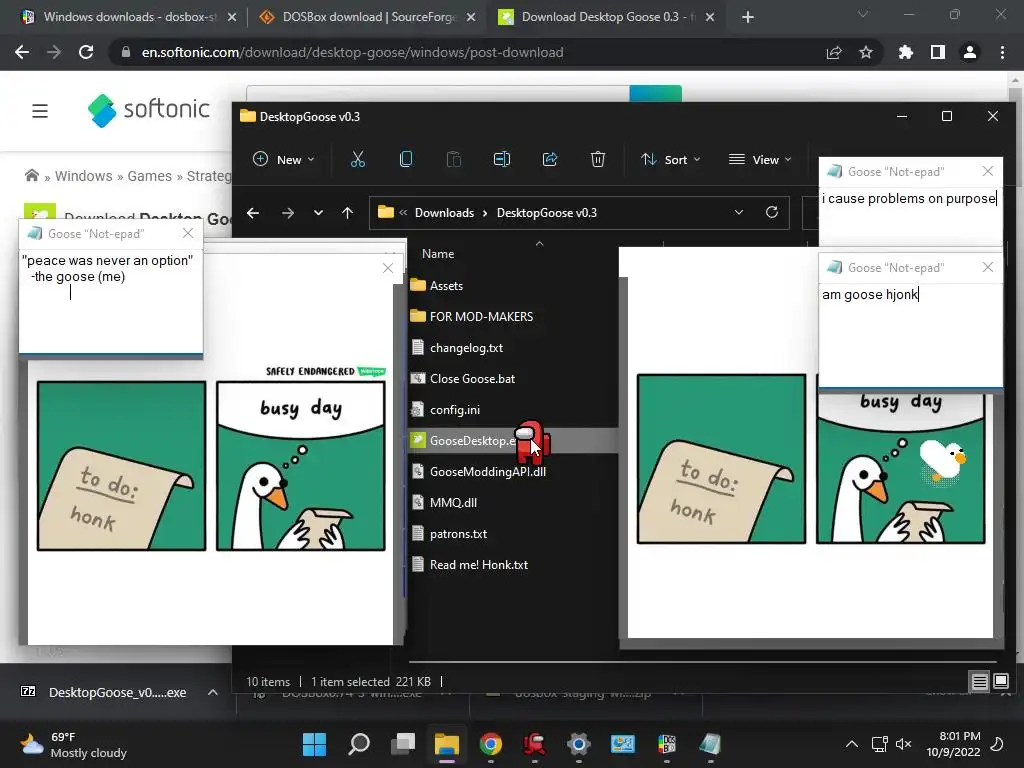Open taskbar Search

click(x=359, y=744)
